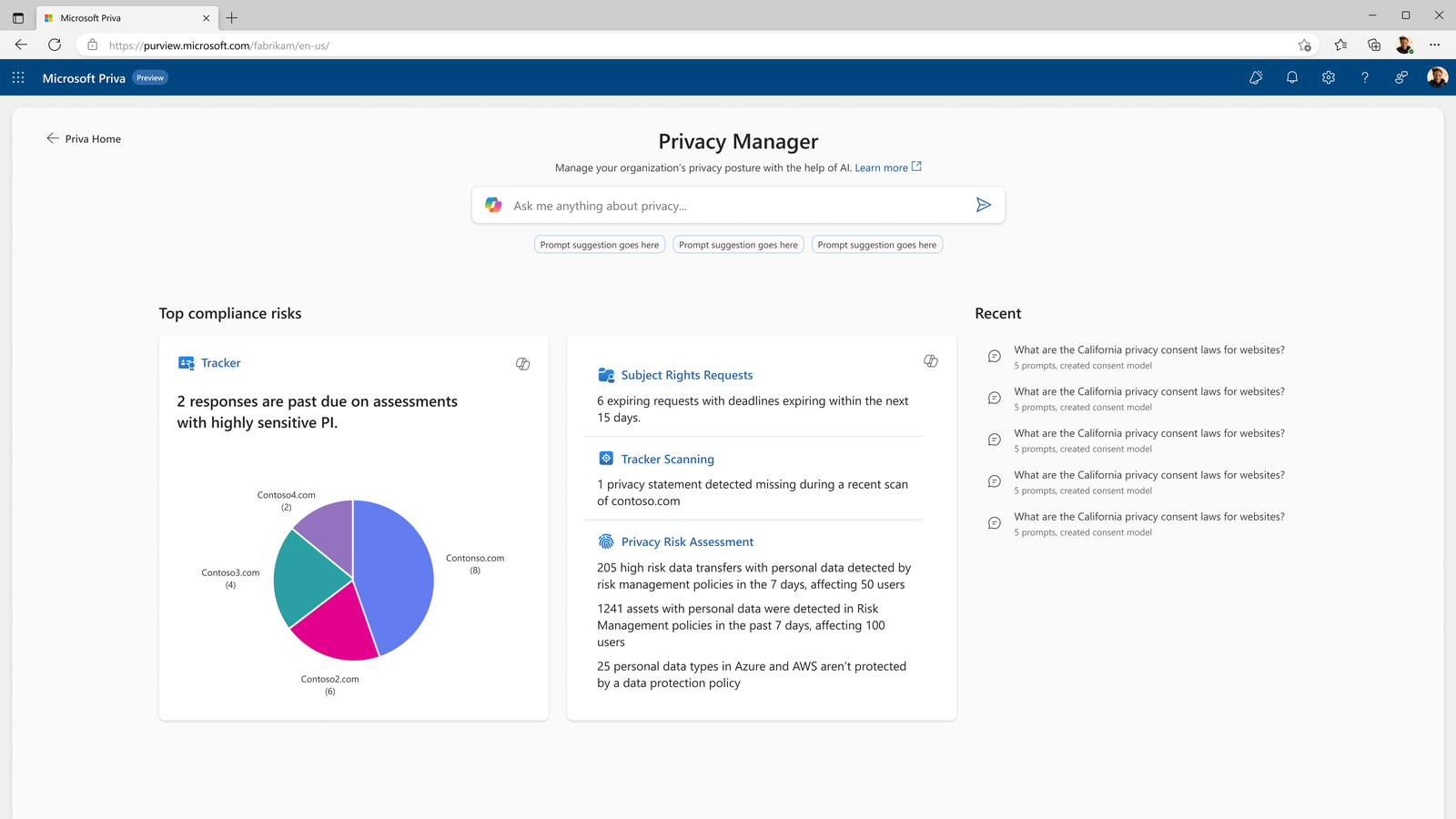Open the settings gear in Priva header
1456x819 pixels.
pos(1329,78)
